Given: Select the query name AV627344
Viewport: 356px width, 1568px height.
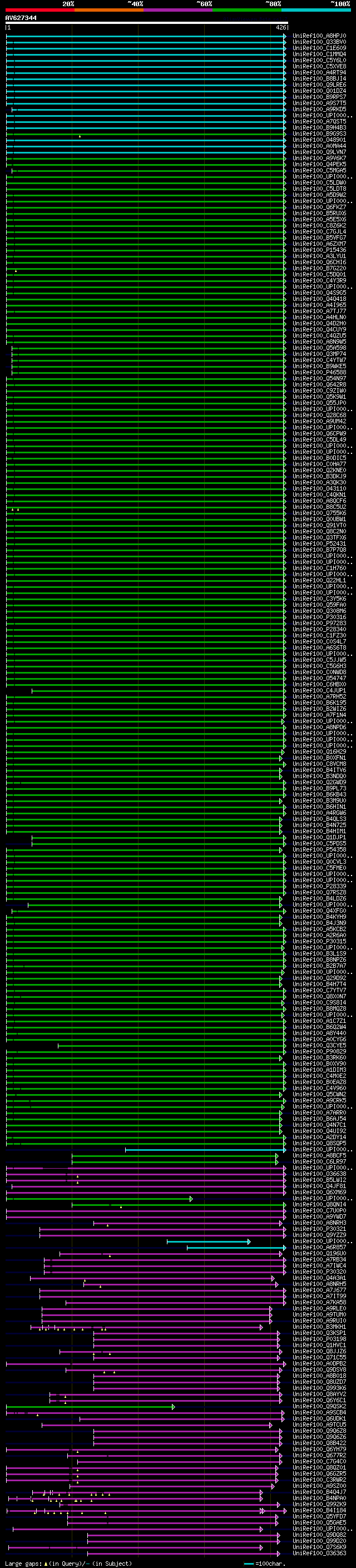Looking at the screenshot, I should (x=21, y=18).
